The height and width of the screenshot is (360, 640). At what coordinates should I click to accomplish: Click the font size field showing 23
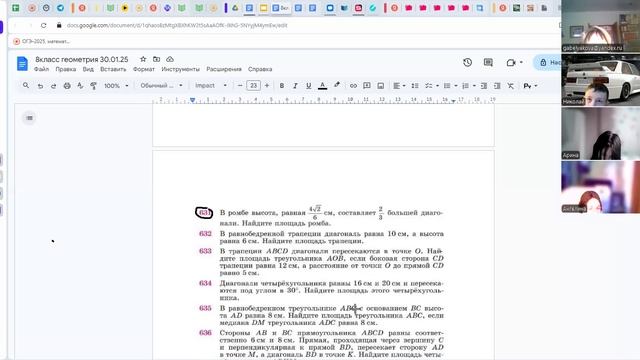253,86
